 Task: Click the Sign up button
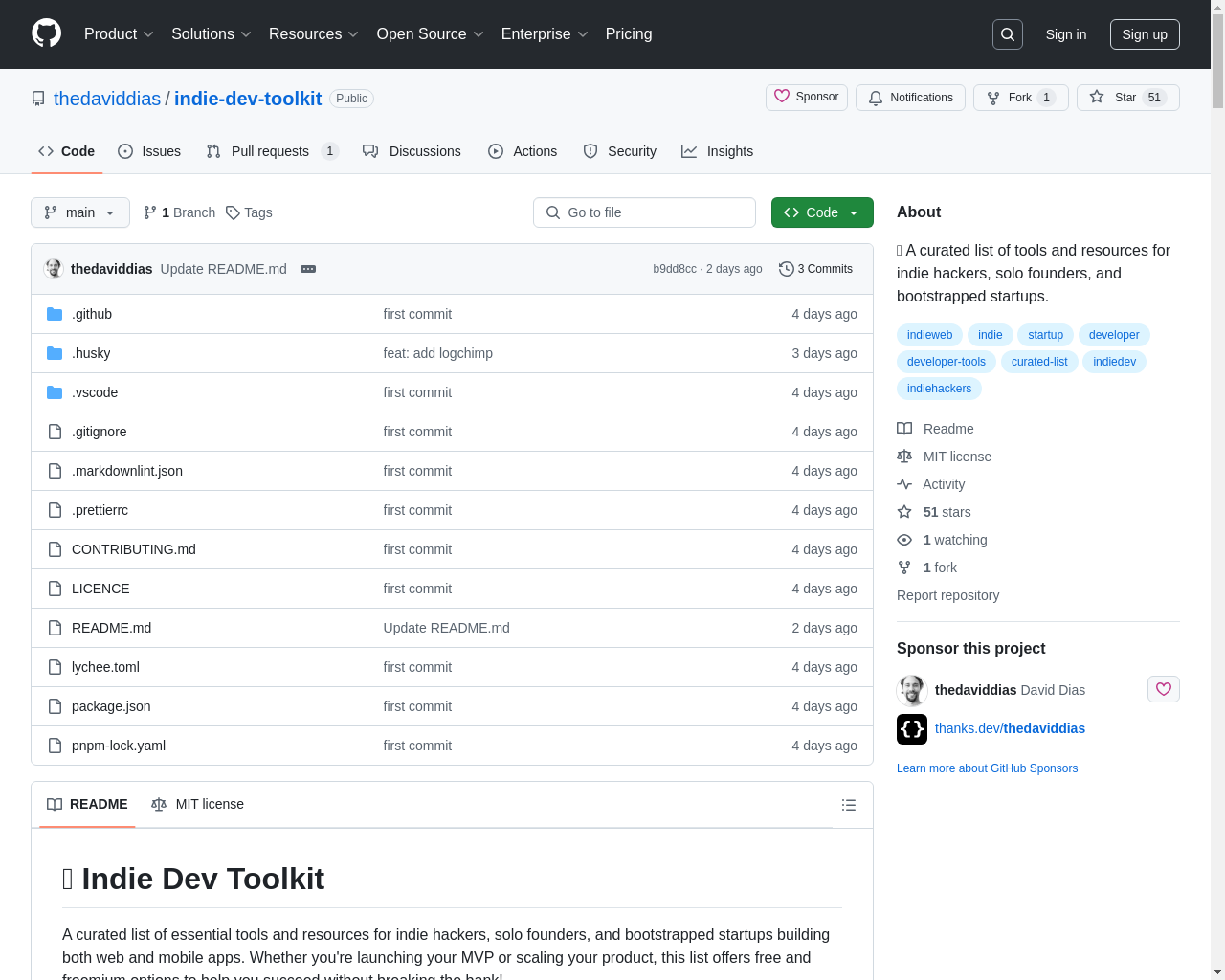1145,34
